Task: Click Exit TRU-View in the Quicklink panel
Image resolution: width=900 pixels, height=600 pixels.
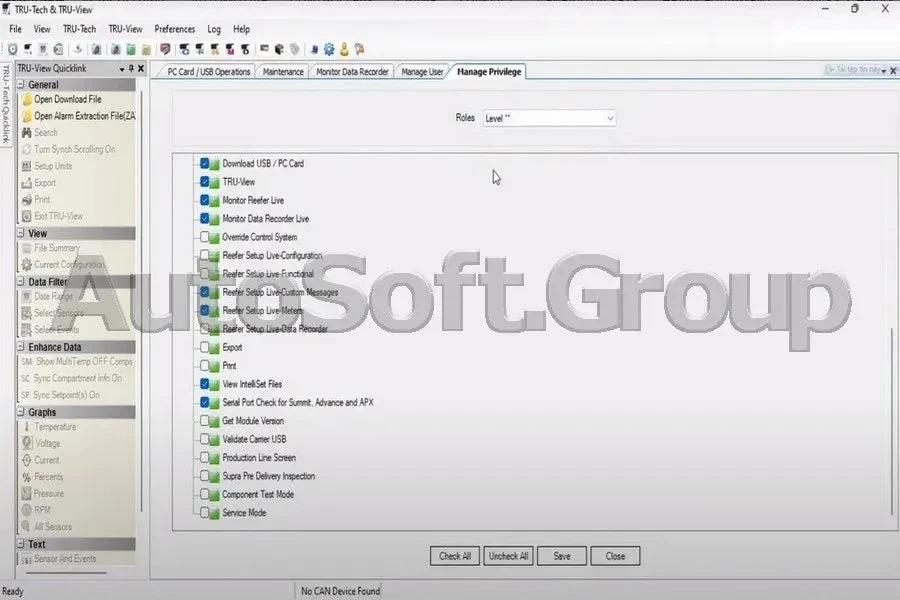Action: pyautogui.click(x=52, y=216)
